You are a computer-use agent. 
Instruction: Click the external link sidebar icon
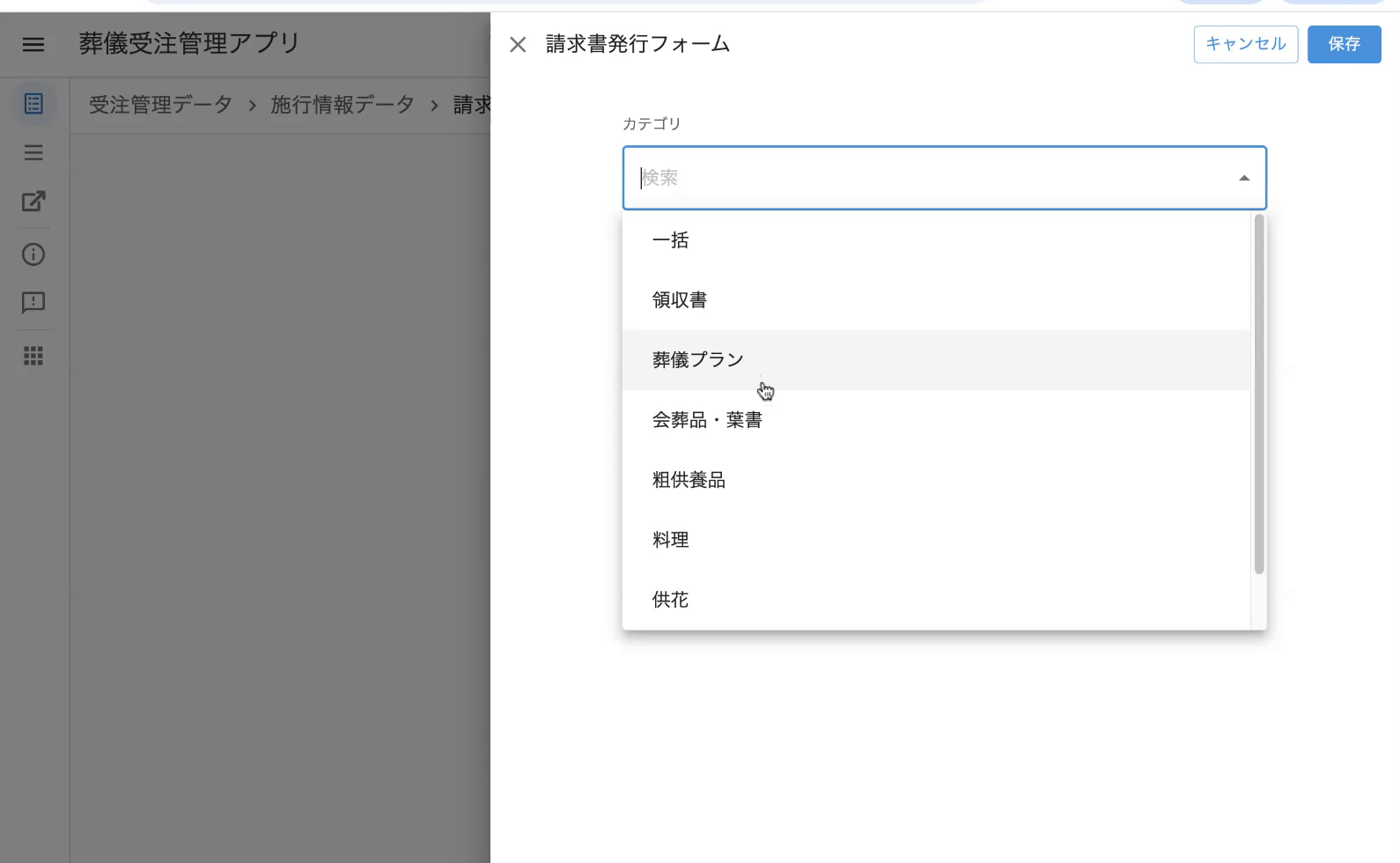(x=33, y=202)
